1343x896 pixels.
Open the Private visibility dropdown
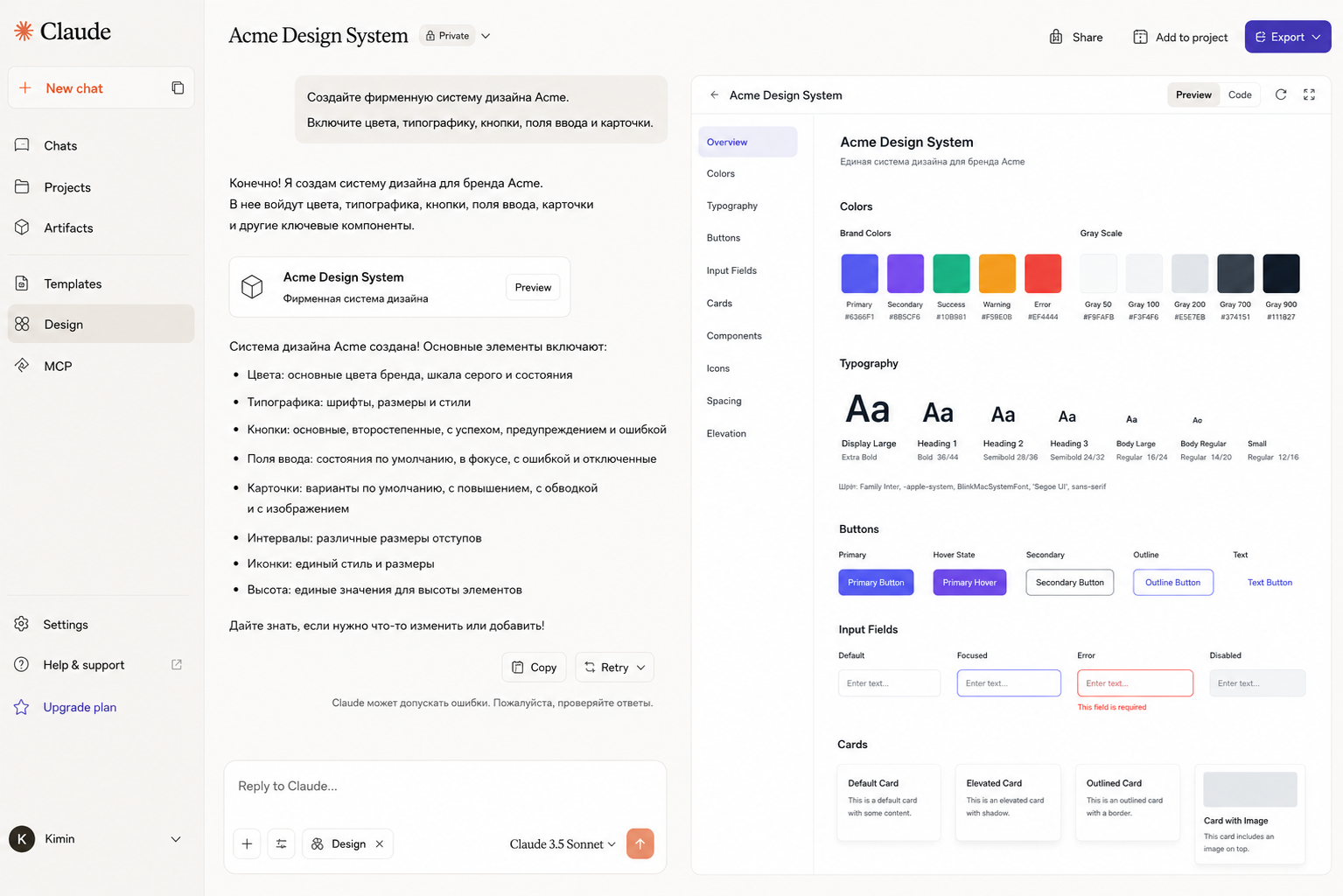456,36
